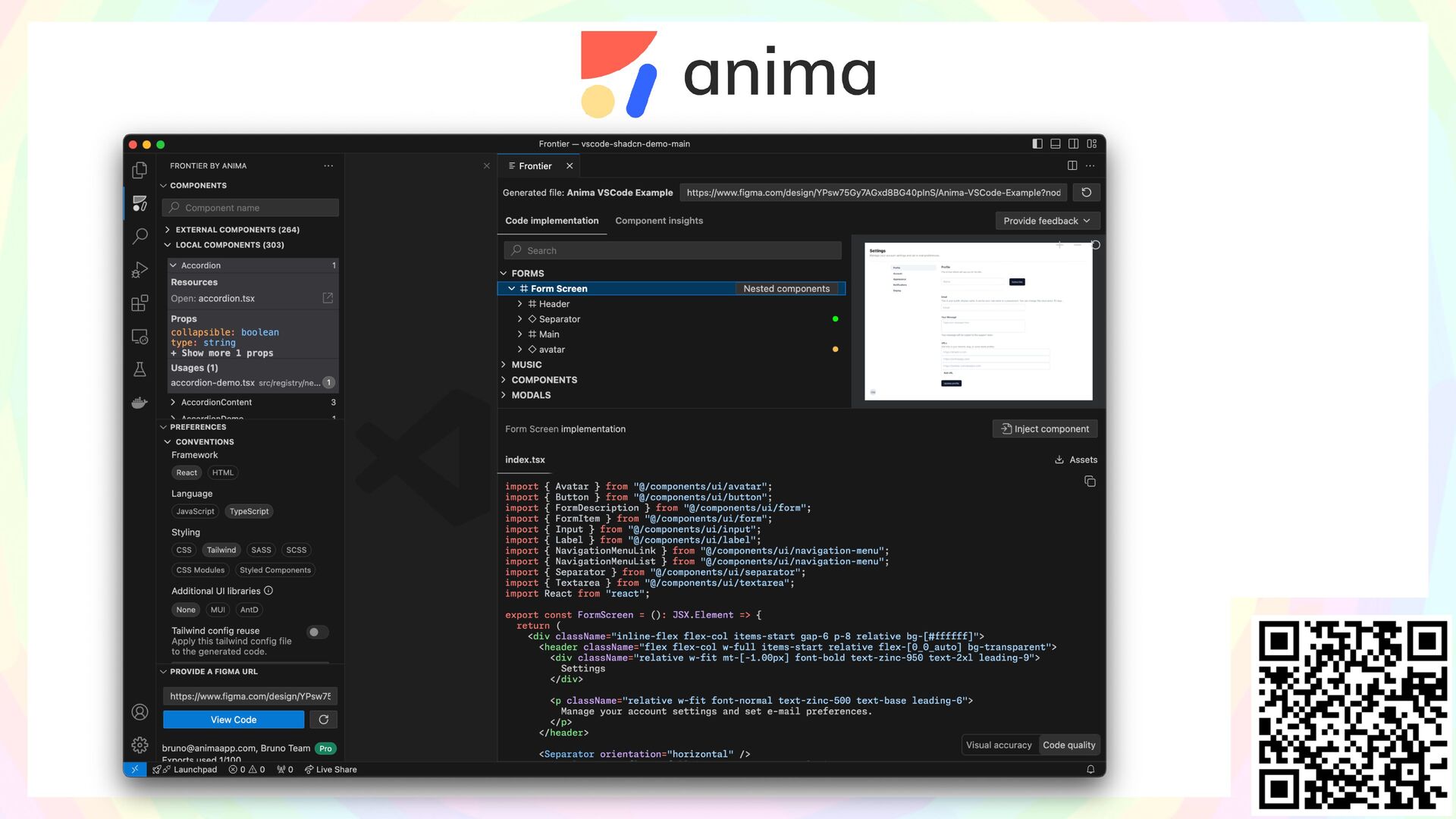Viewport: 1456px width, 819px height.
Task: Click Inject component button
Action: [1045, 429]
